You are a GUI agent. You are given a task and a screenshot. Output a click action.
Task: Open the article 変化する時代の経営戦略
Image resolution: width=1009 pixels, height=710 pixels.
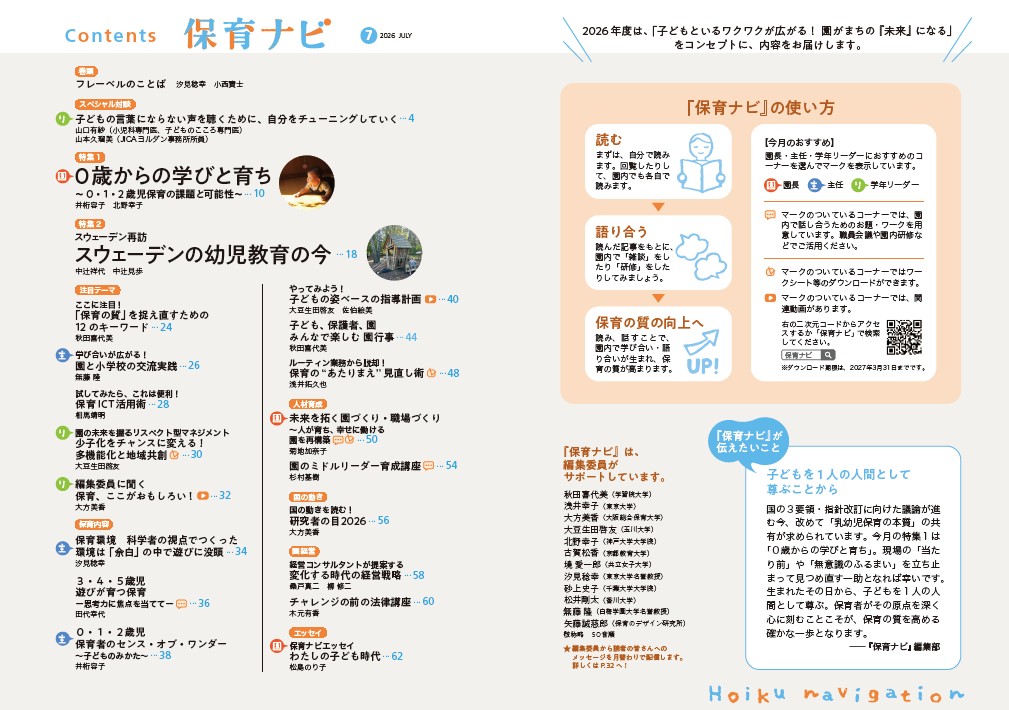point(346,575)
